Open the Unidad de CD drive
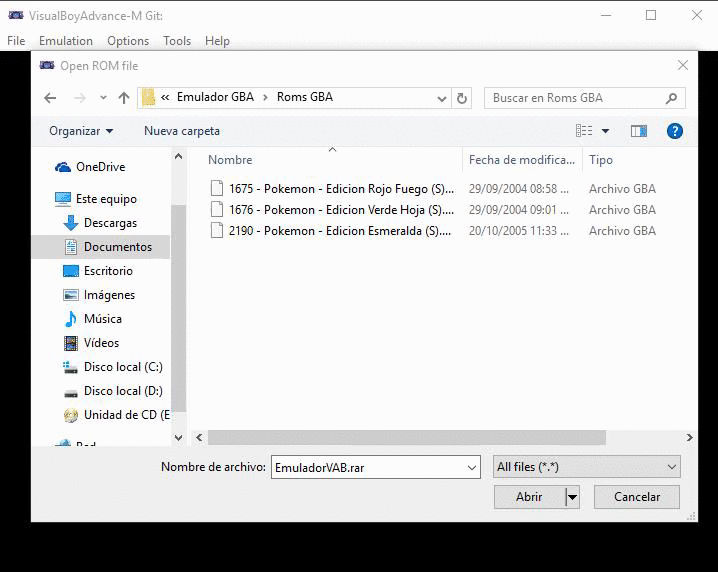Viewport: 718px width, 572px height. pos(126,415)
